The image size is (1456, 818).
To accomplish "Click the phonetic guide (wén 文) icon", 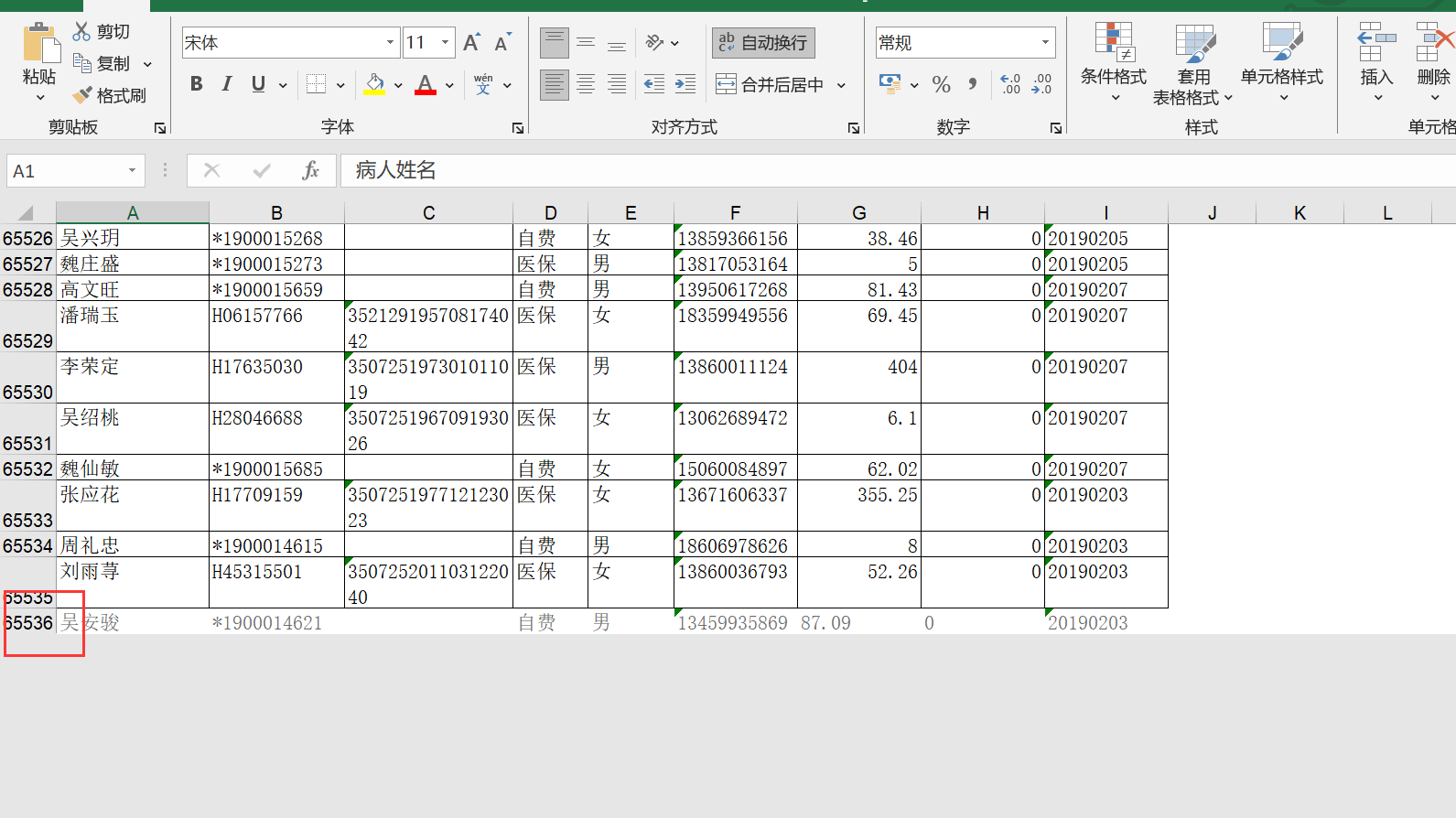I will pyautogui.click(x=483, y=84).
